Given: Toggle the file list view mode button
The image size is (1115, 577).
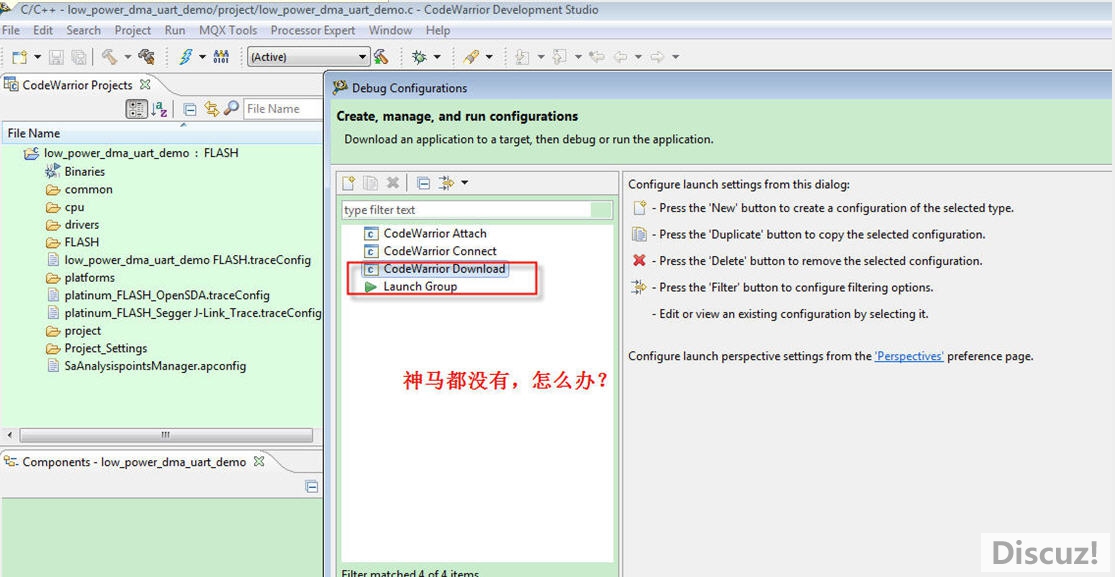Looking at the screenshot, I should click(x=137, y=109).
